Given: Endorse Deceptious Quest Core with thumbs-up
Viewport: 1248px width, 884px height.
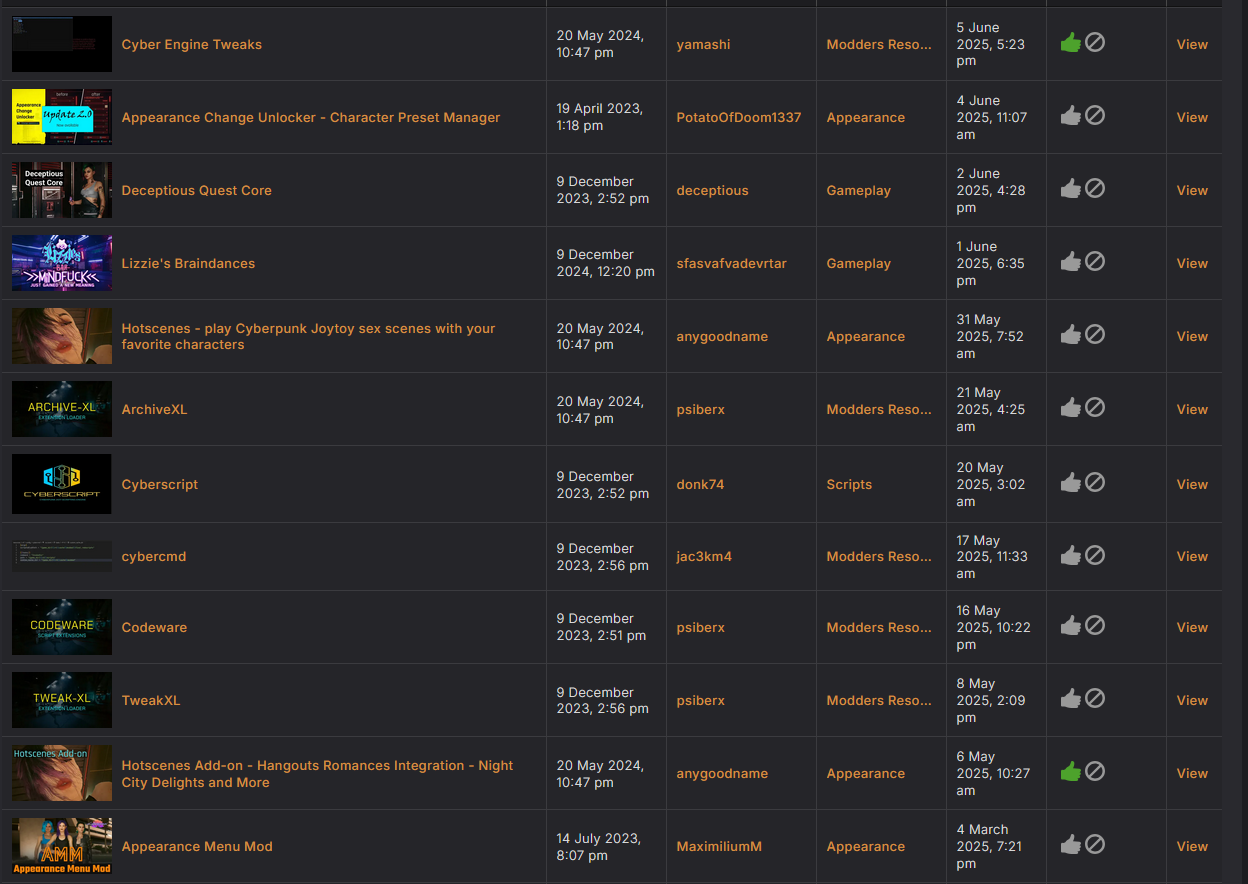Looking at the screenshot, I should (1071, 188).
